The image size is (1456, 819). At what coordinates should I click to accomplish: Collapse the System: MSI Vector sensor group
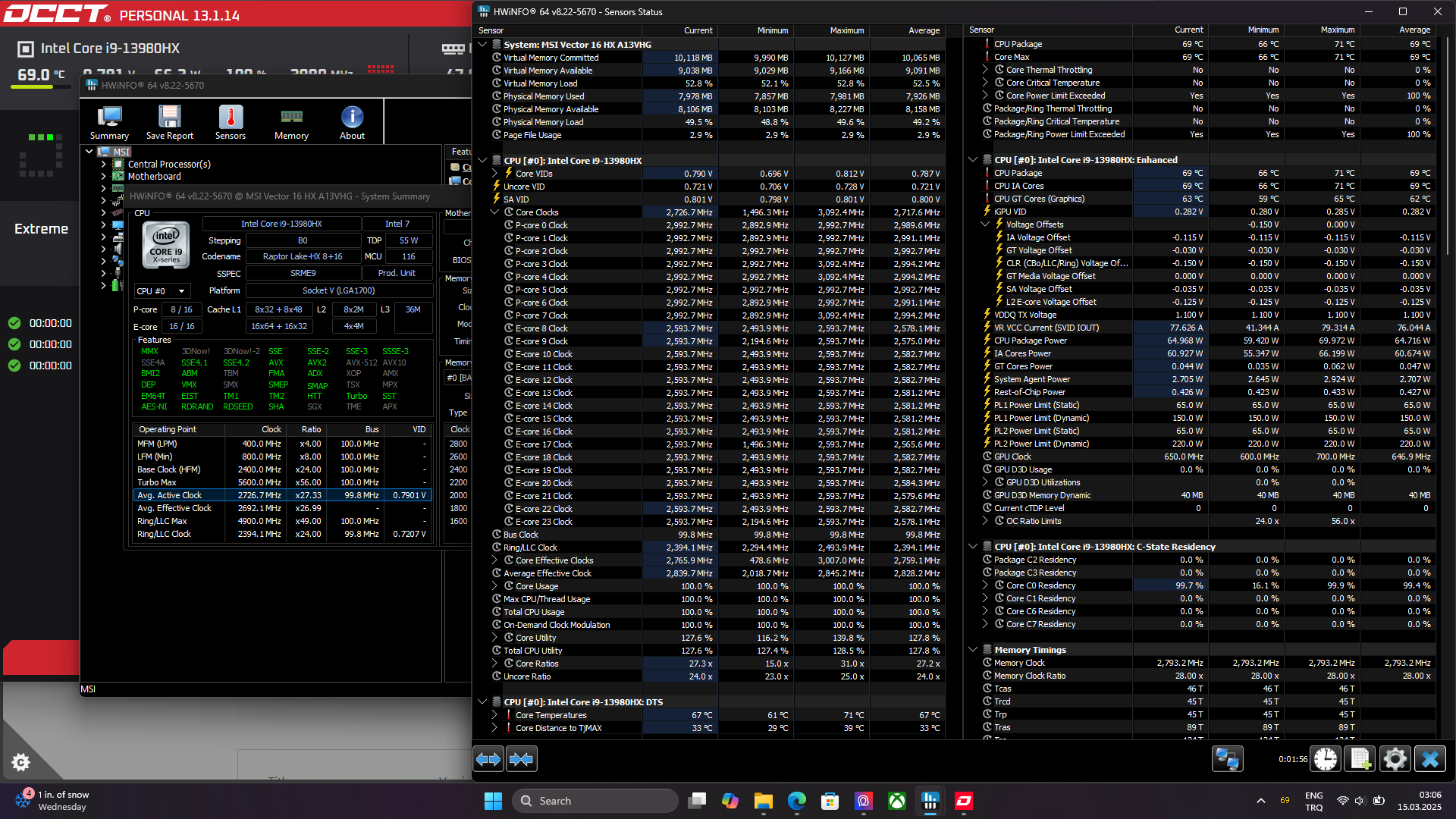click(482, 45)
